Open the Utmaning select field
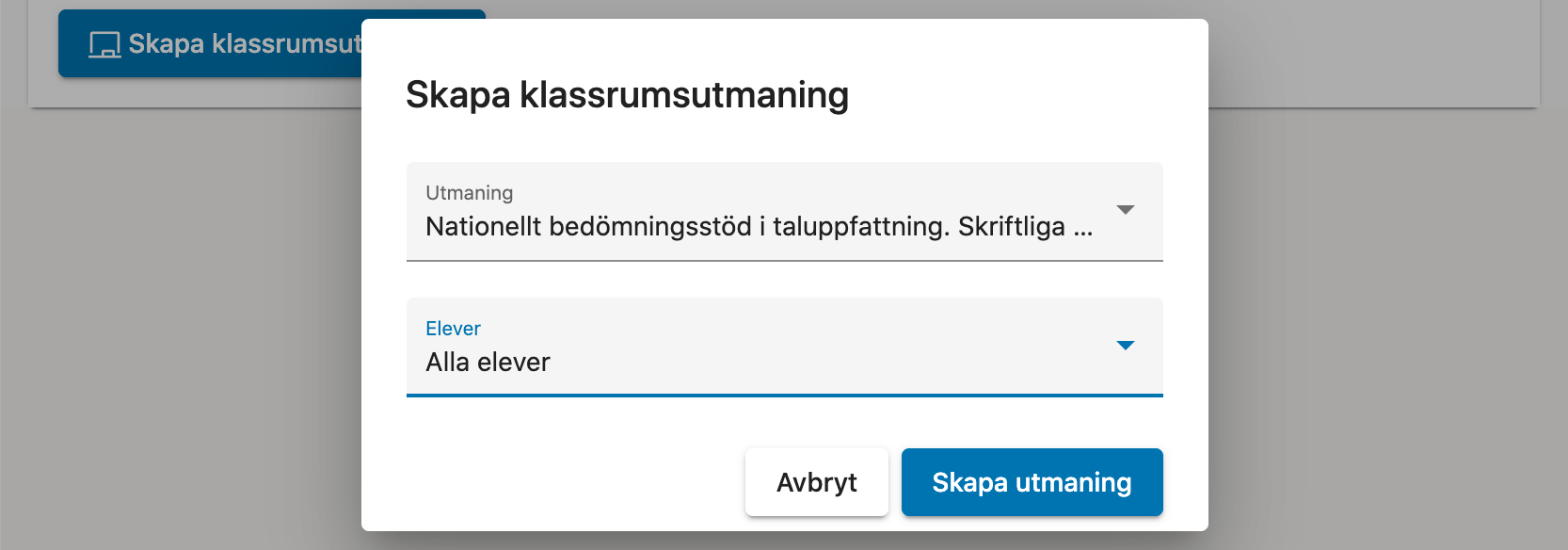Image resolution: width=1568 pixels, height=550 pixels. (785, 211)
